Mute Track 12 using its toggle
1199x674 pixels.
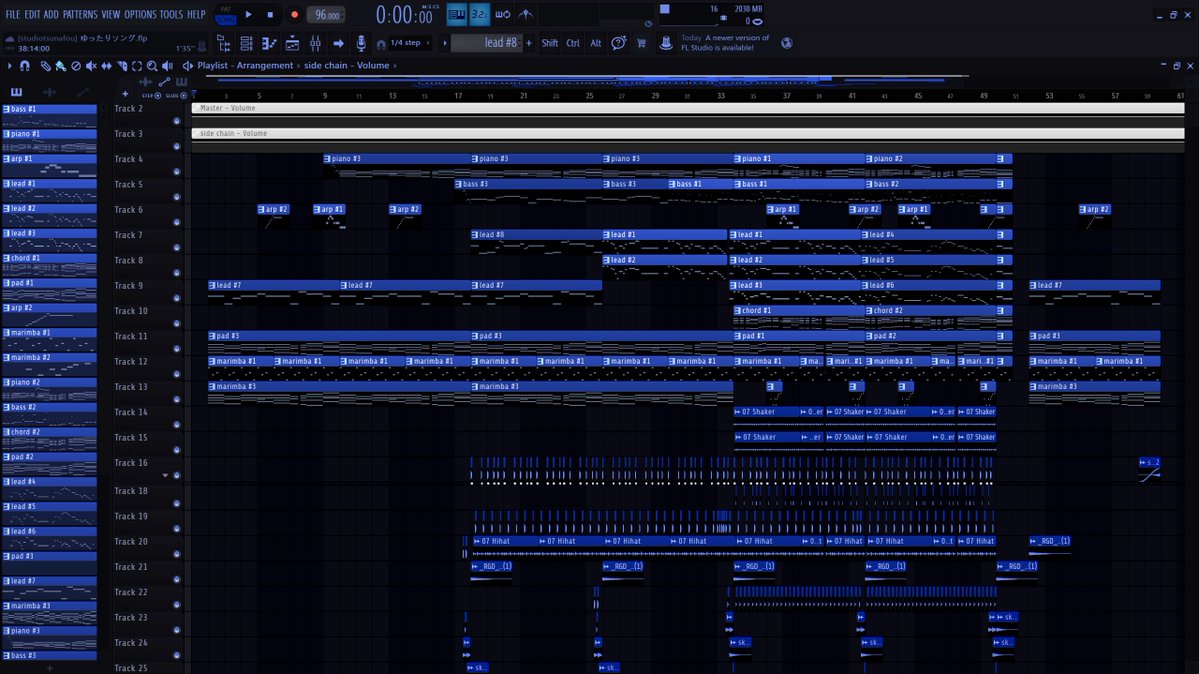point(177,373)
